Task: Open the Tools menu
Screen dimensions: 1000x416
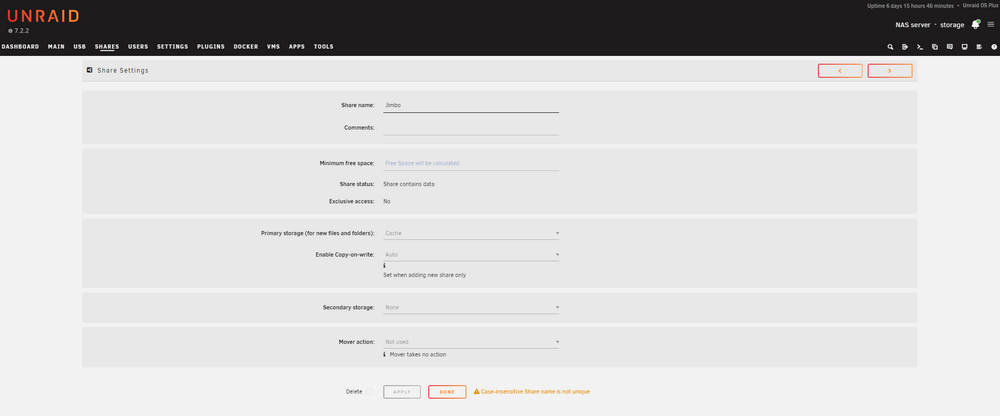Action: pyautogui.click(x=323, y=47)
